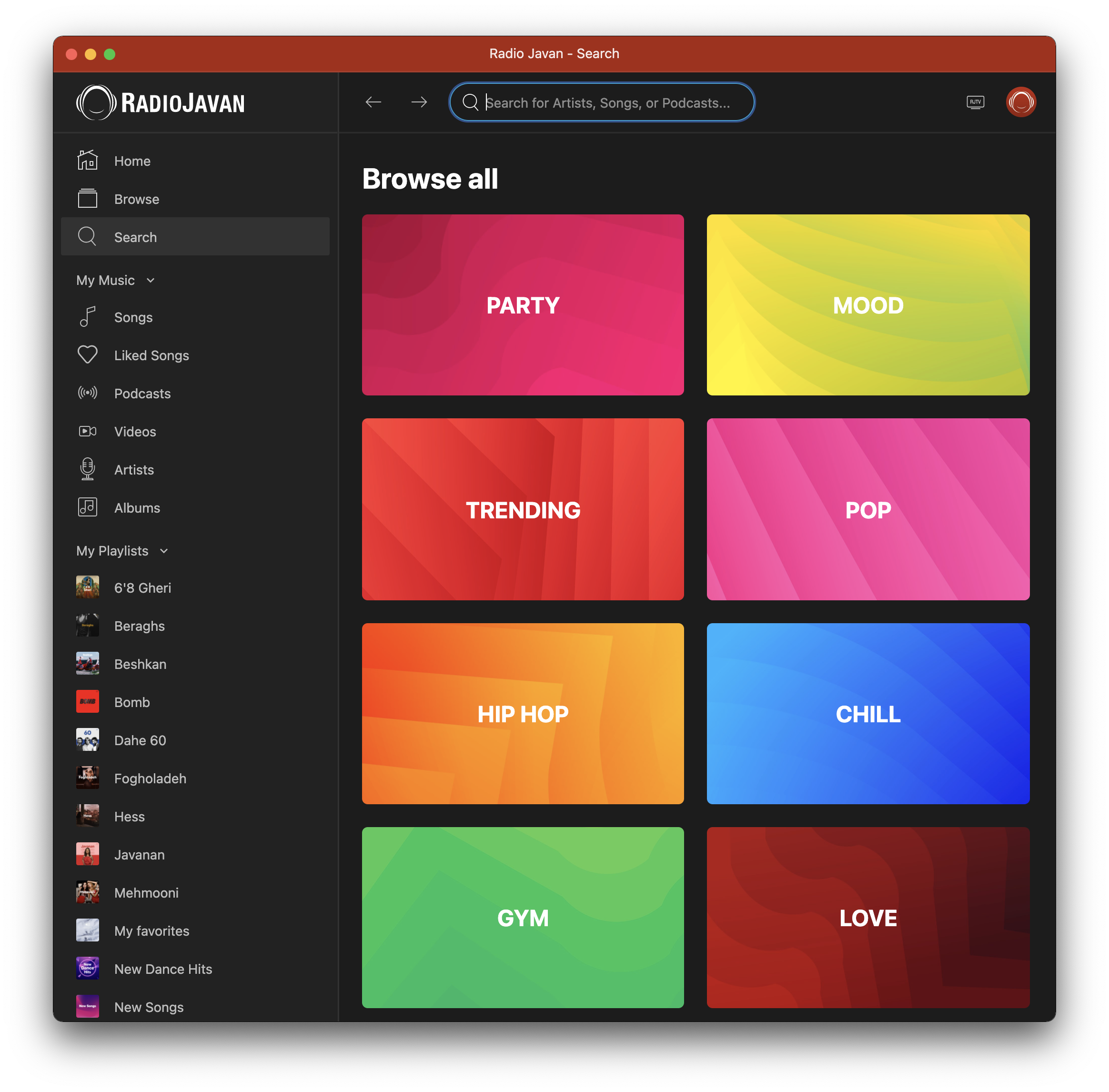Select the "My favorites" playlist name
This screenshot has width=1109, height=1092.
(x=151, y=931)
